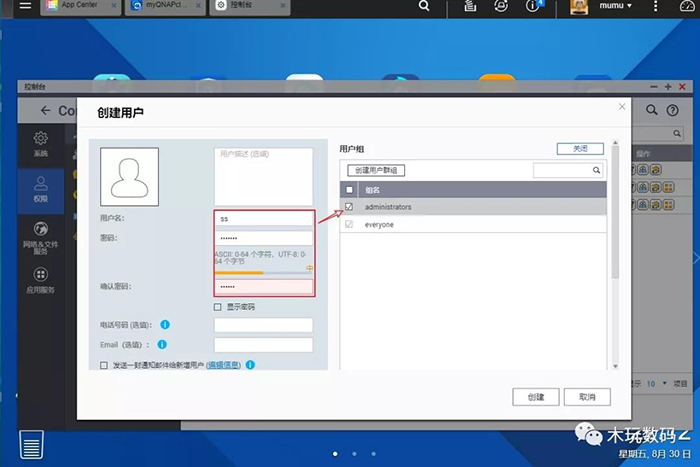Uncheck the administrators group checkbox
700x467 pixels.
349,207
